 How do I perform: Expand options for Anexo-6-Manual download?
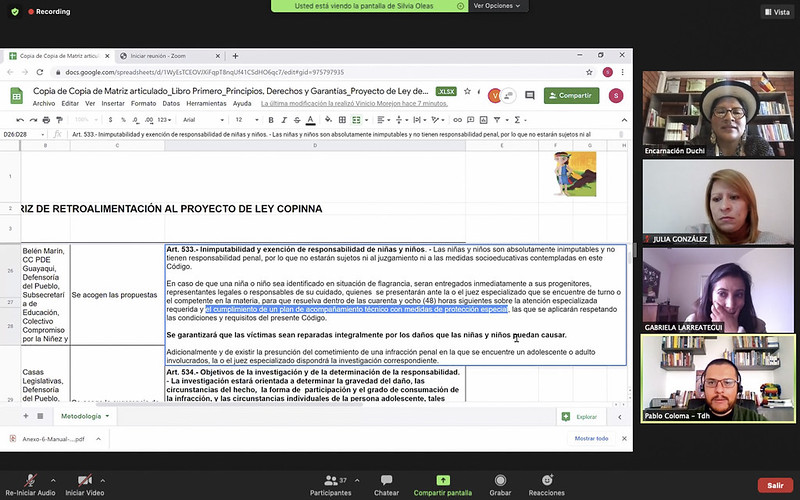(98, 439)
